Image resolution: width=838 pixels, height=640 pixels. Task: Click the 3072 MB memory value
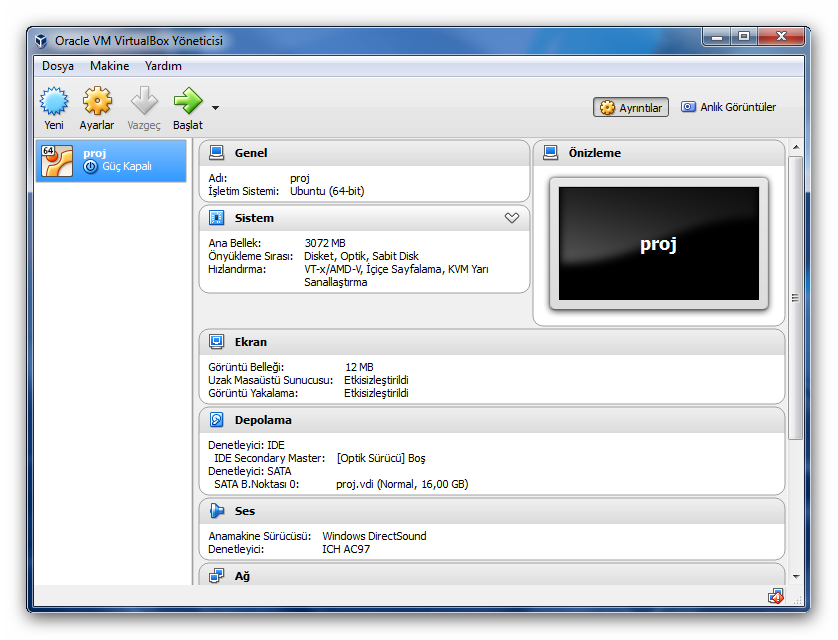[325, 243]
